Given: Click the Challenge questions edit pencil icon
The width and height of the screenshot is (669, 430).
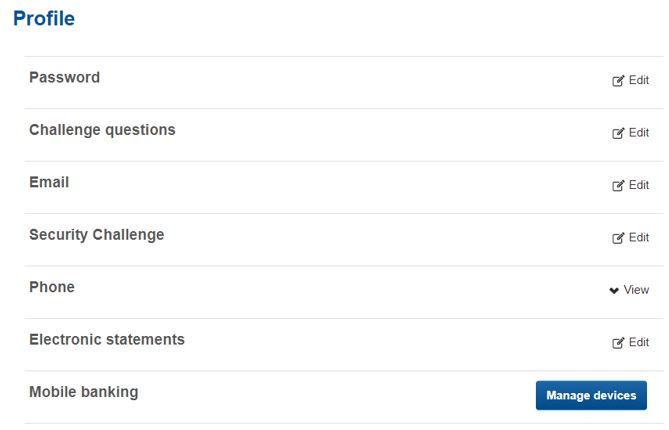Looking at the screenshot, I should tap(618, 133).
